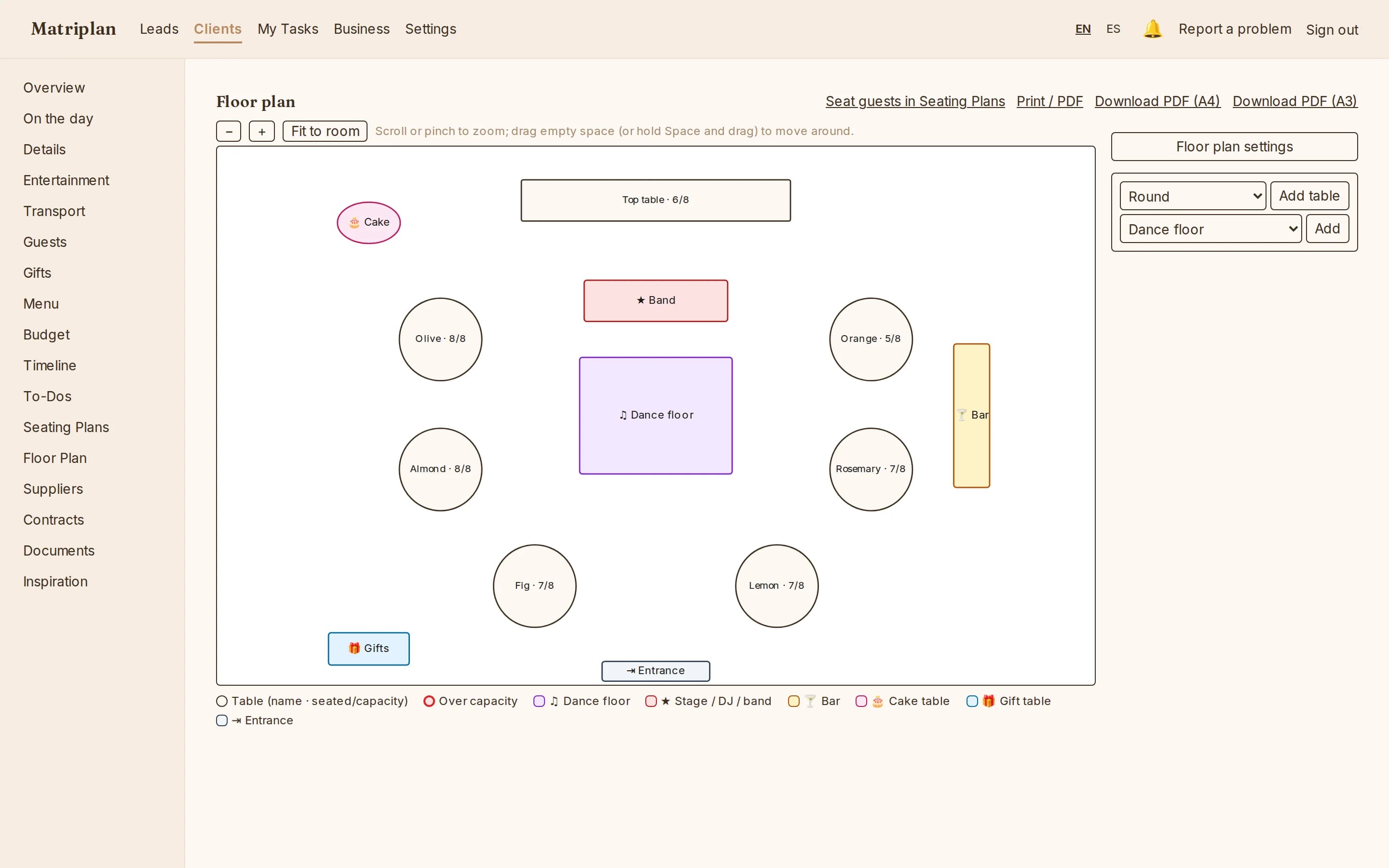Download the A4 PDF
1389x868 pixels.
pyautogui.click(x=1157, y=102)
